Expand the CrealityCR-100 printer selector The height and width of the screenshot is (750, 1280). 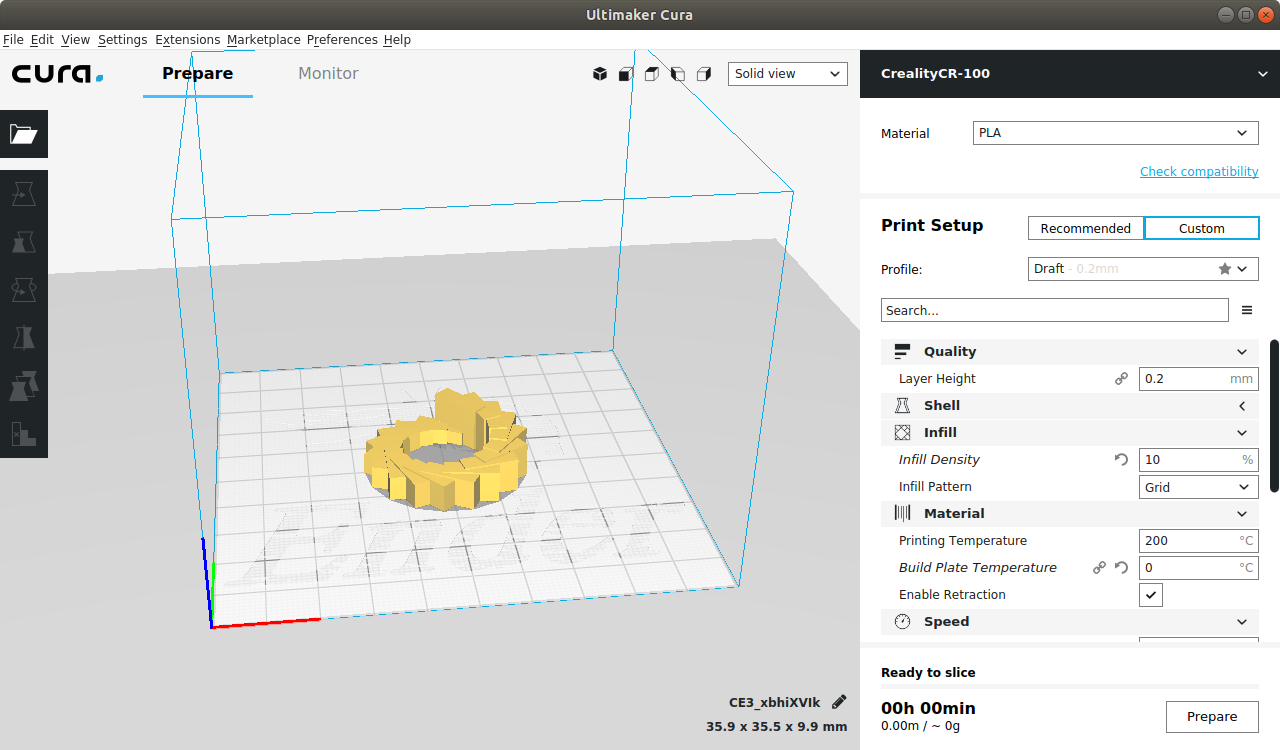[x=1070, y=73]
